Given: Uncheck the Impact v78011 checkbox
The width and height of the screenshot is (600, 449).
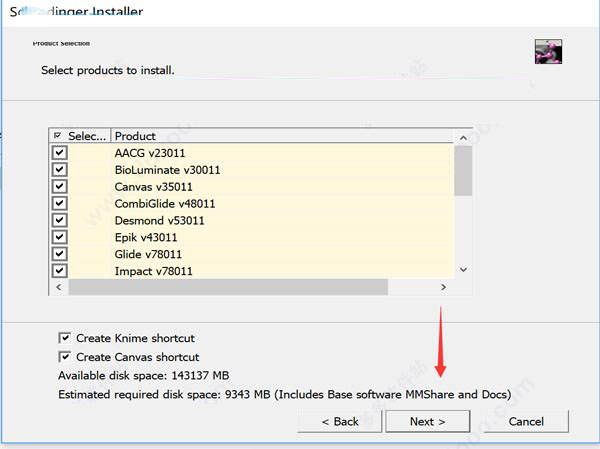Looking at the screenshot, I should pyautogui.click(x=60, y=271).
